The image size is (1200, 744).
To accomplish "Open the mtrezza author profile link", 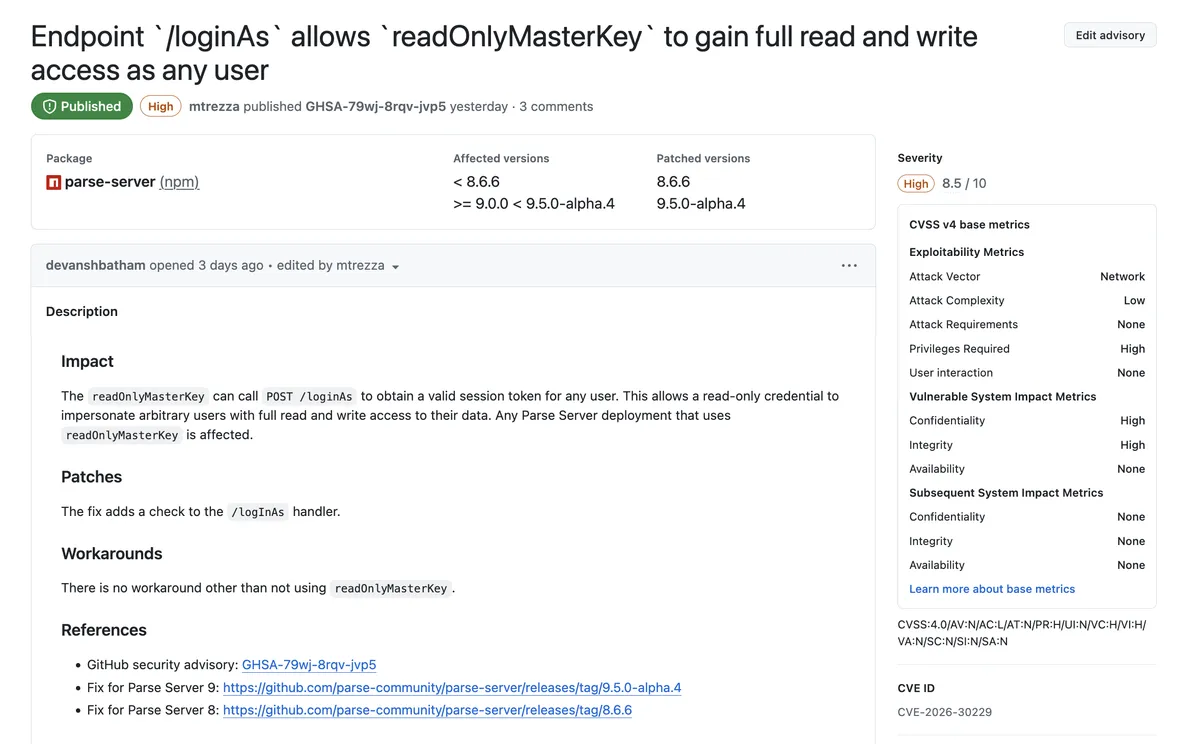I will tap(214, 106).
